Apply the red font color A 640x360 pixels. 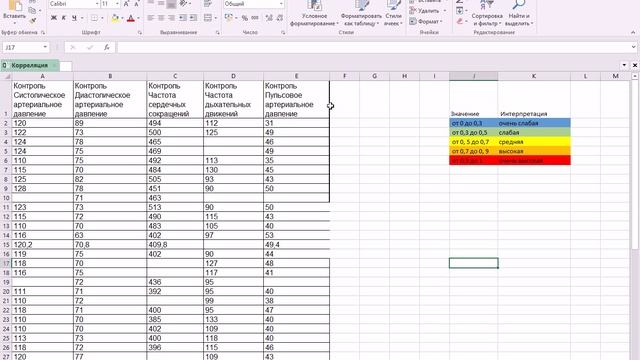(x=131, y=18)
